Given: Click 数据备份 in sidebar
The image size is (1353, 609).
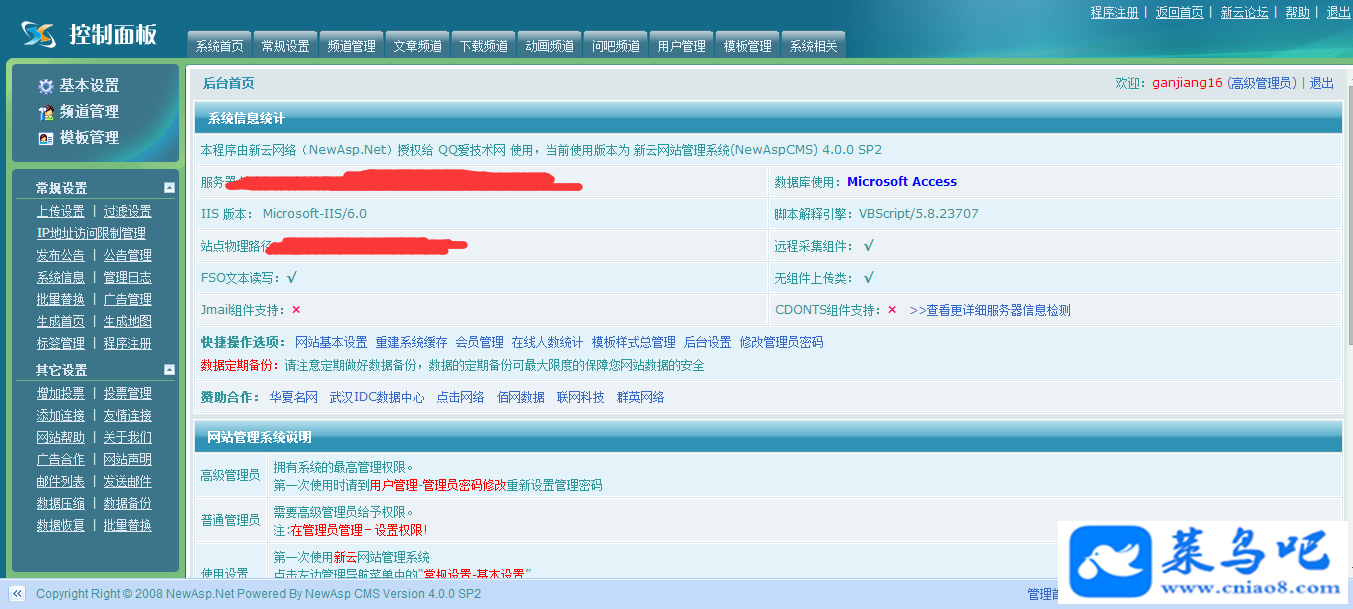Looking at the screenshot, I should [128, 503].
